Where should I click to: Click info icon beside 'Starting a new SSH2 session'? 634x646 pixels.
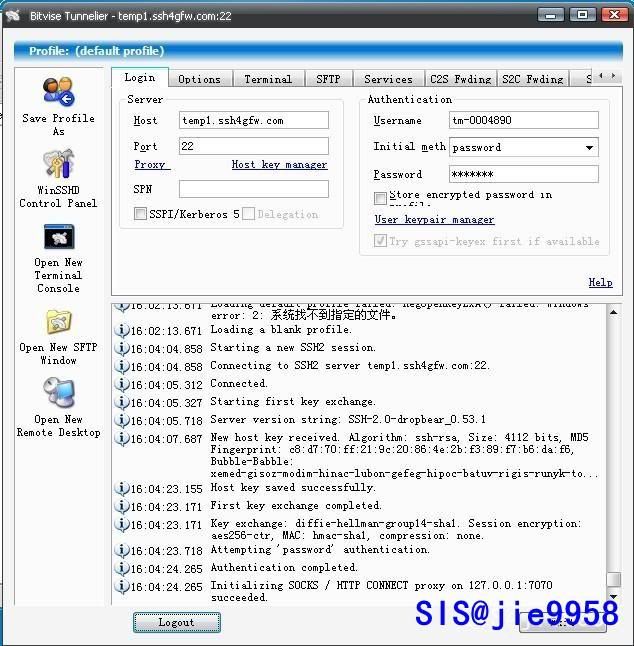click(x=122, y=348)
